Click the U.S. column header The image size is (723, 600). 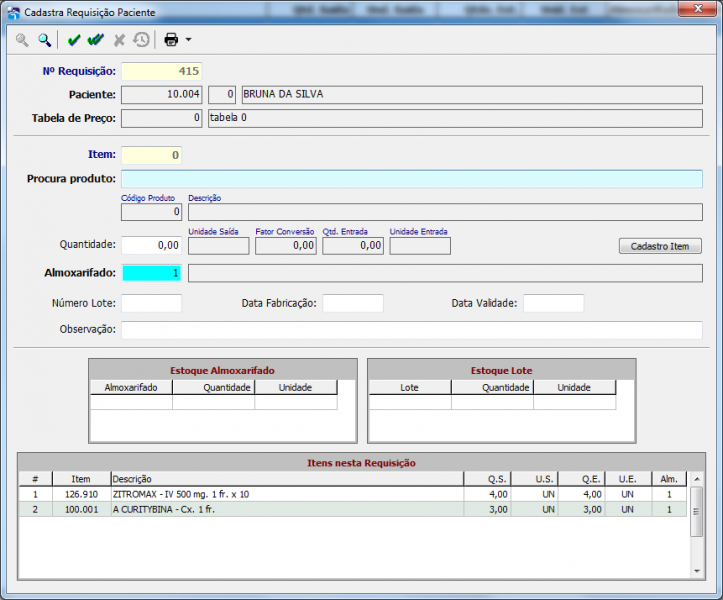coord(535,479)
